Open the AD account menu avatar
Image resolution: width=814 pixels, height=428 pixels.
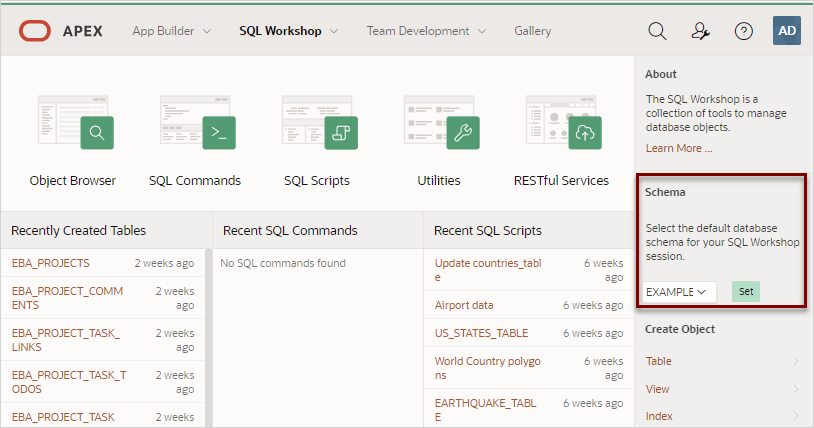pyautogui.click(x=786, y=31)
